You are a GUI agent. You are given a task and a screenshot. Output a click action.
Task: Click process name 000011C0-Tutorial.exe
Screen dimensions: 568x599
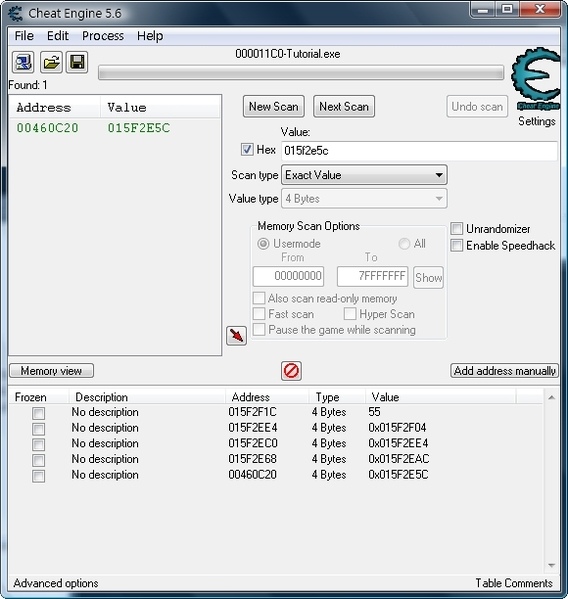pyautogui.click(x=288, y=54)
